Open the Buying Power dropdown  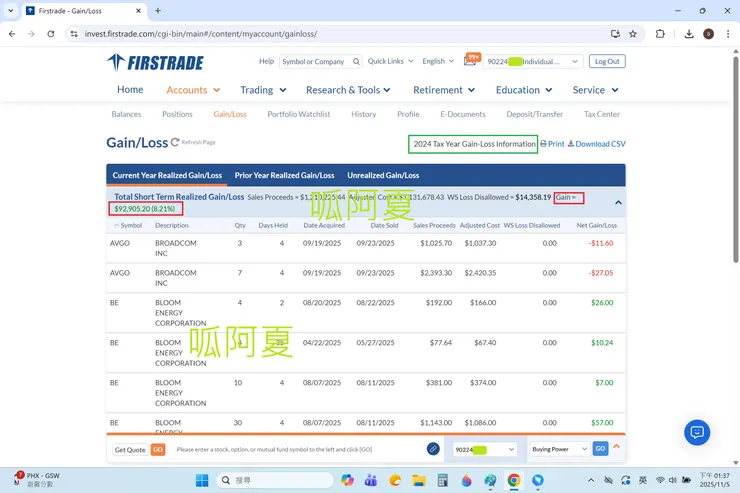(x=560, y=449)
